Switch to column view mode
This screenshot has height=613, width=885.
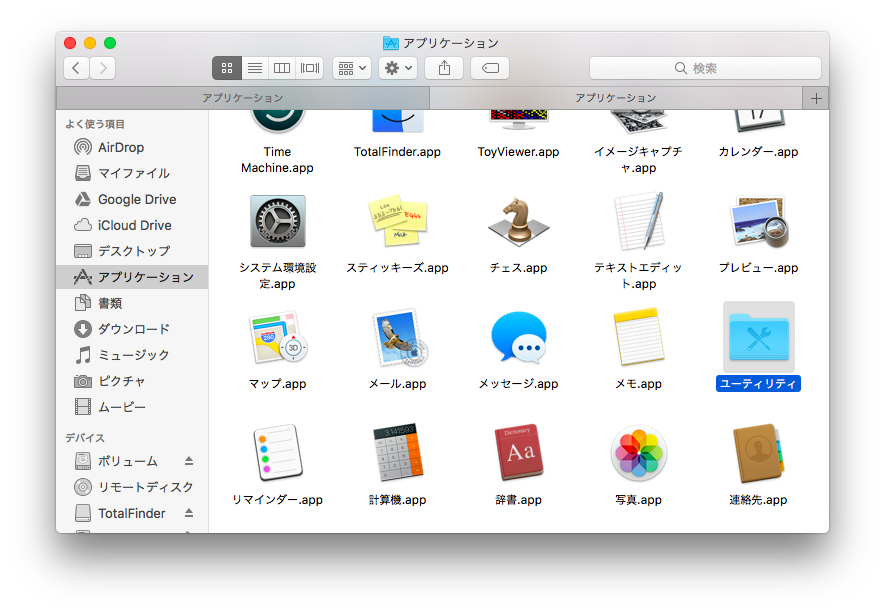(282, 68)
